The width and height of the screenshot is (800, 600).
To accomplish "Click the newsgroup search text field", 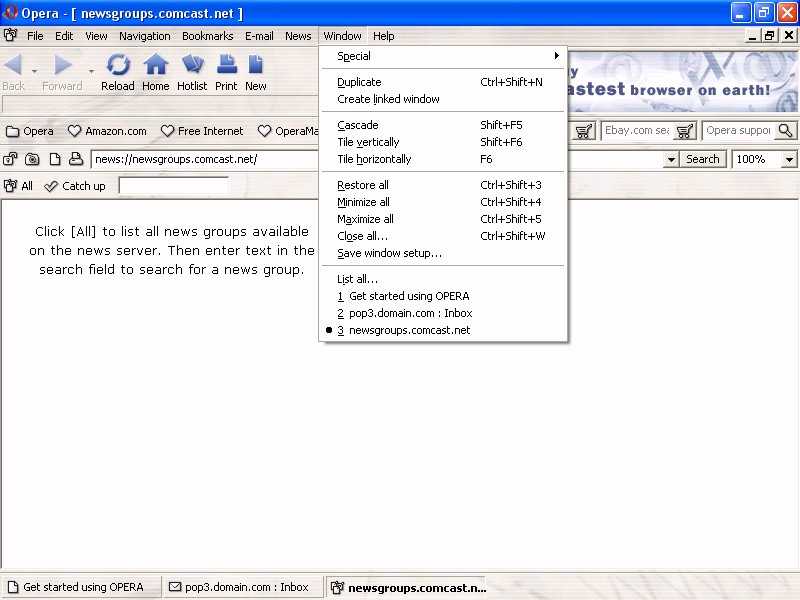I will (173, 186).
